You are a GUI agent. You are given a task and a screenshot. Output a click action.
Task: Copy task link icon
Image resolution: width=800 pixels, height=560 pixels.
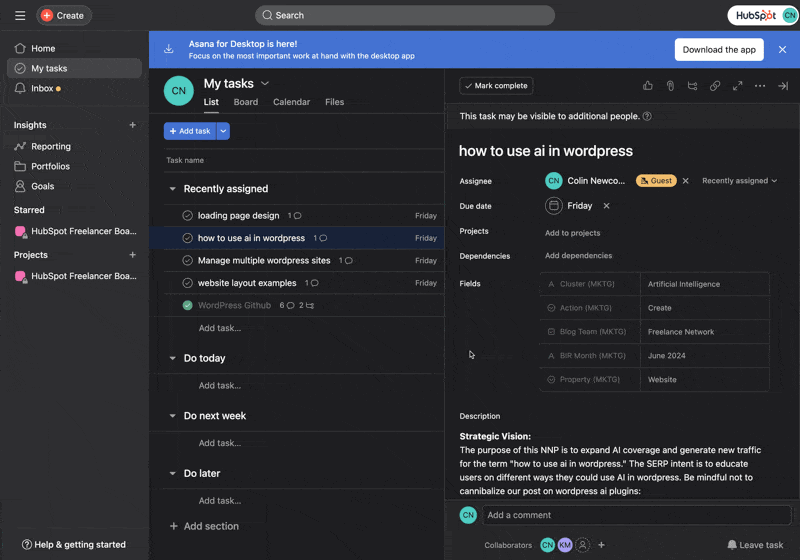(x=715, y=86)
